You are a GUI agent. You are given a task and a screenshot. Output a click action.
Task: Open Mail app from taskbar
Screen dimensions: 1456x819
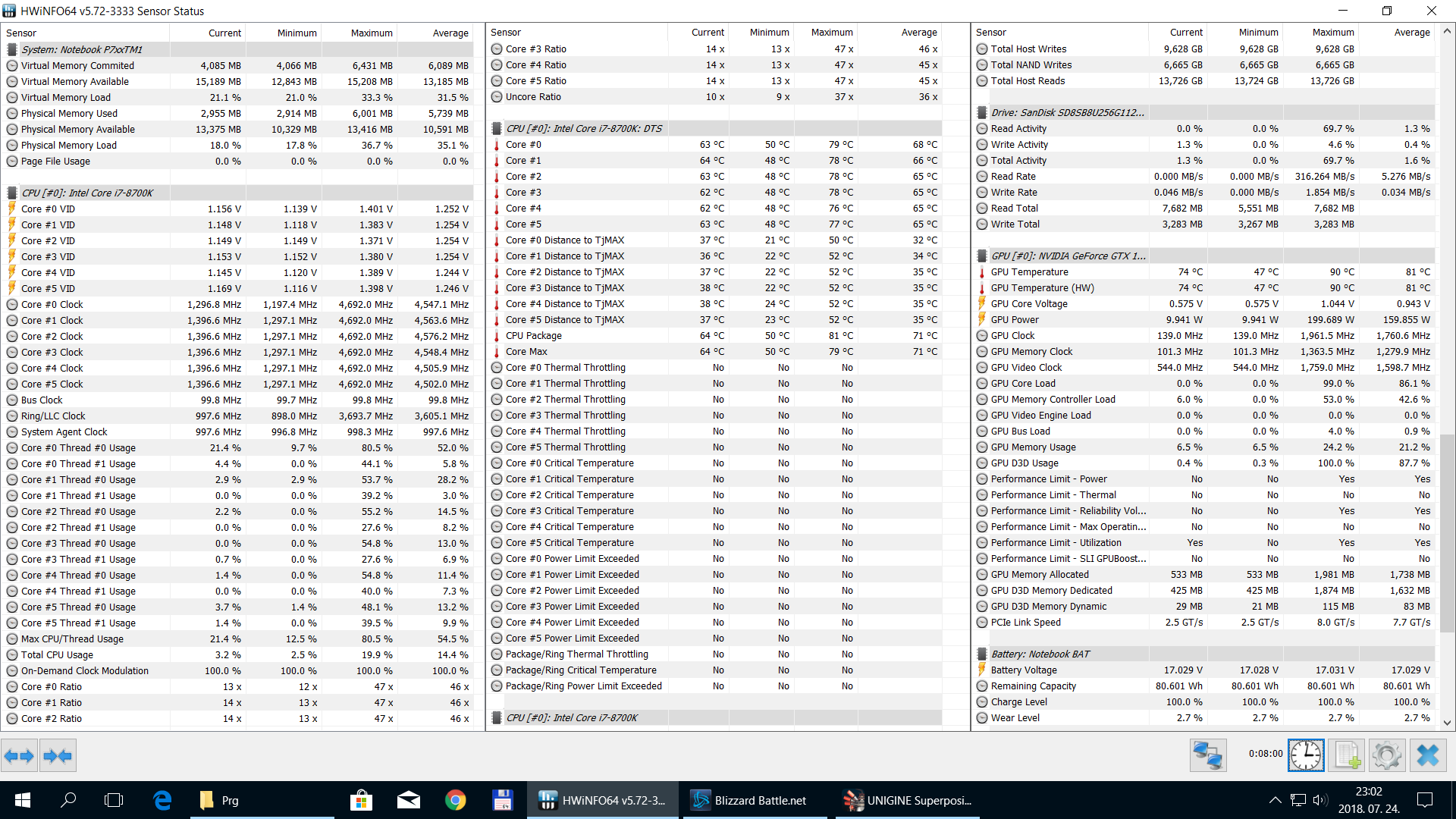pos(408,800)
